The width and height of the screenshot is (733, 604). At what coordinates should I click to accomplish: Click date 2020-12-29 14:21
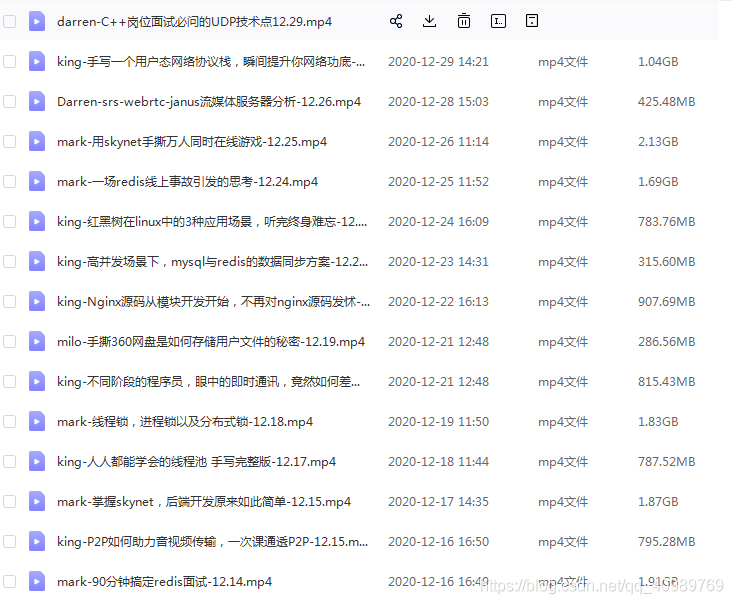coord(438,62)
